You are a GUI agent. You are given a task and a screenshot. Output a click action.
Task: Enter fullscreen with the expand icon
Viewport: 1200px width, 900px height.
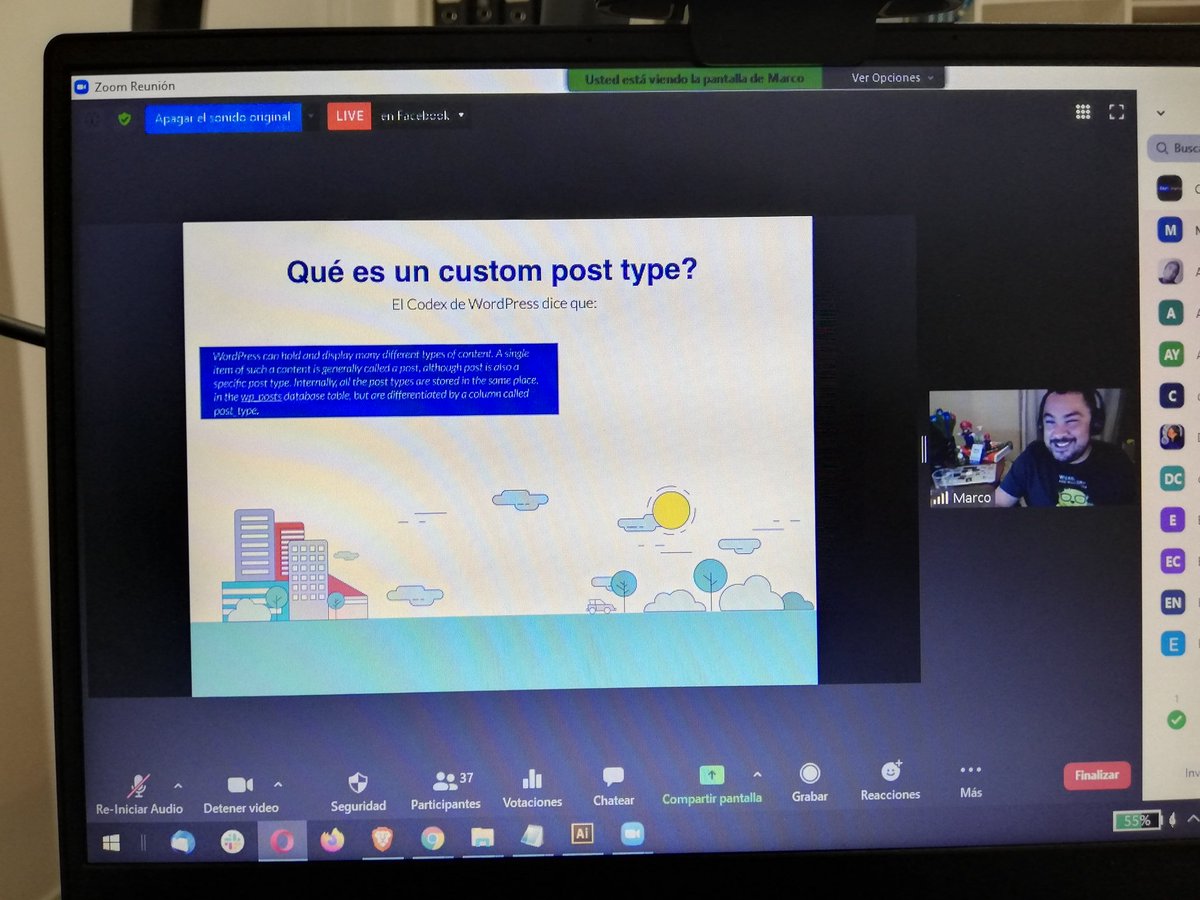[1117, 112]
